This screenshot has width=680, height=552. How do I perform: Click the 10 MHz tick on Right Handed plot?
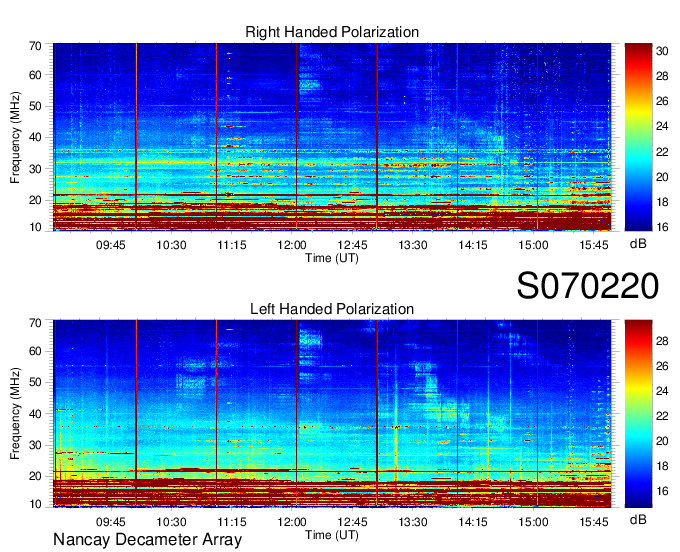(x=35, y=227)
